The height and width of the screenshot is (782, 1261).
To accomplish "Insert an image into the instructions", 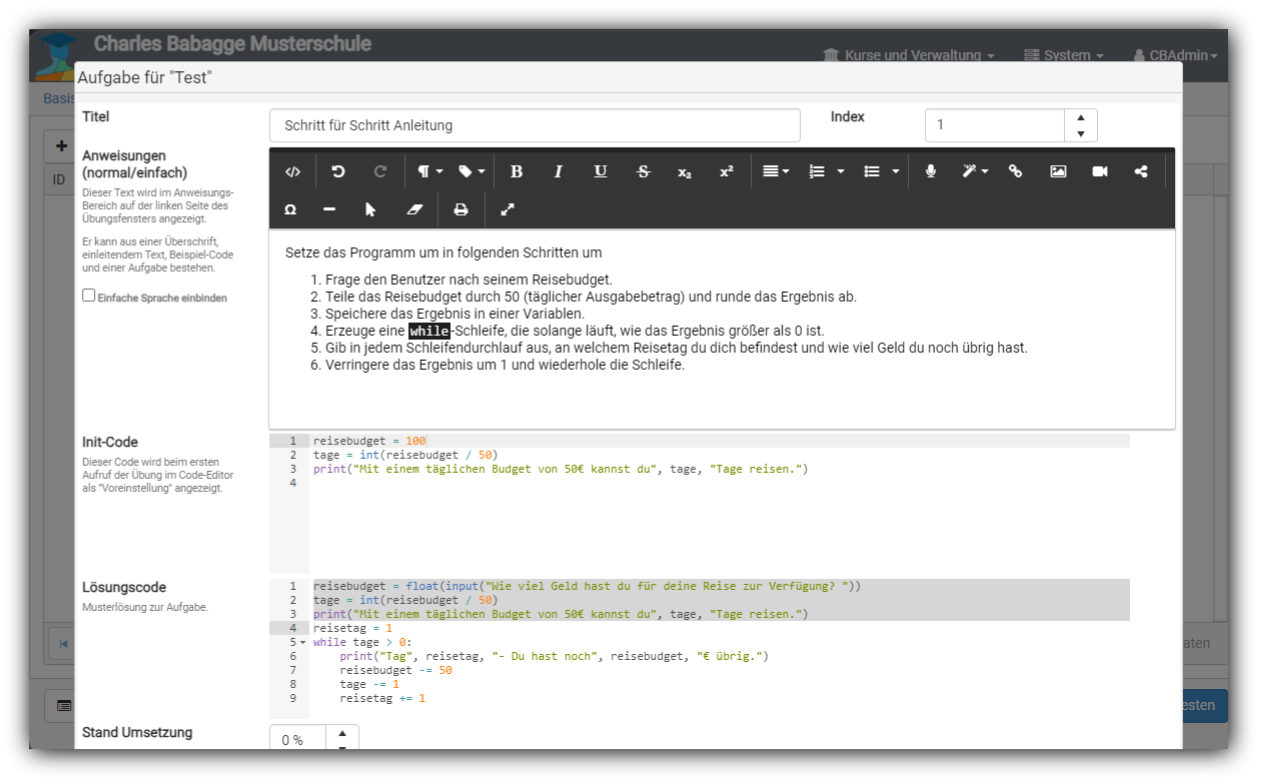I will click(1058, 172).
